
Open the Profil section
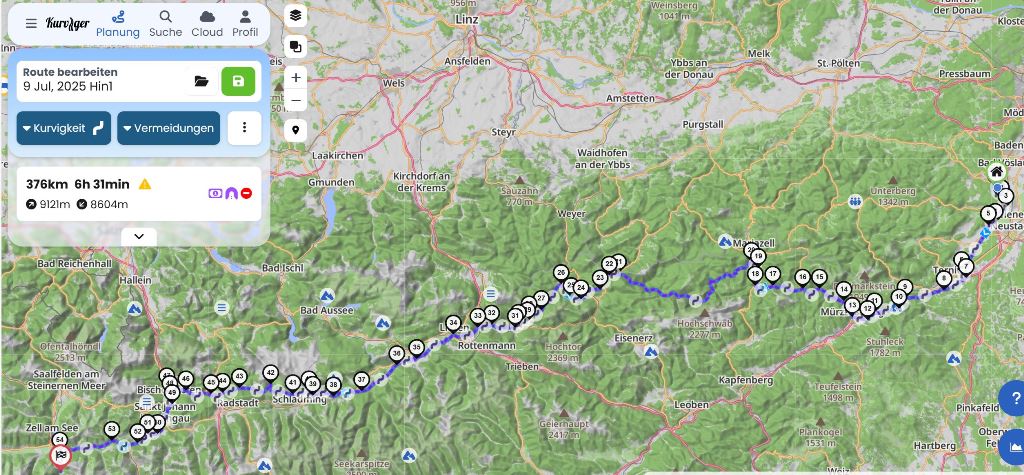click(245, 24)
